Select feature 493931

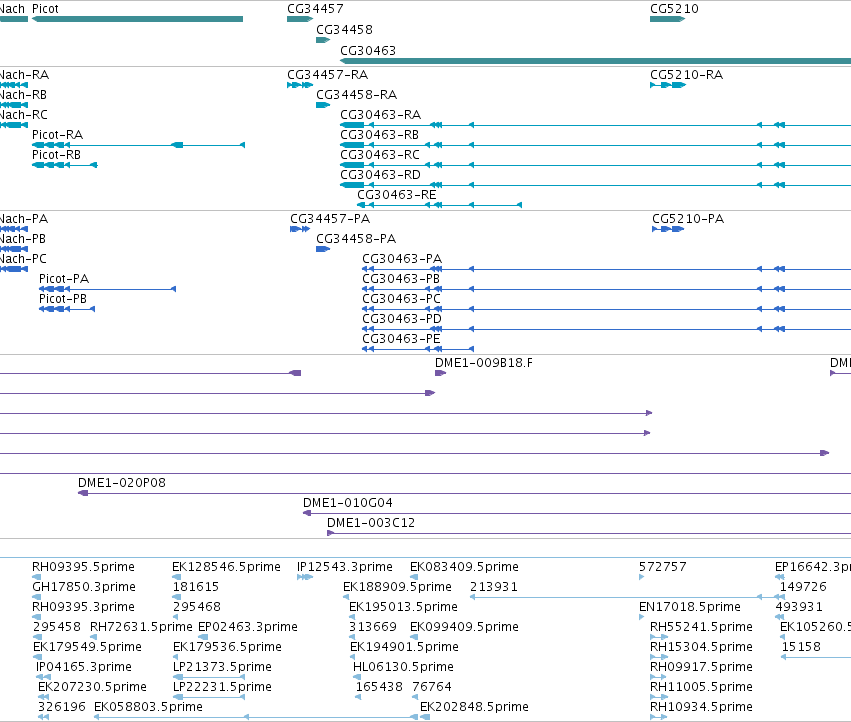point(799,607)
